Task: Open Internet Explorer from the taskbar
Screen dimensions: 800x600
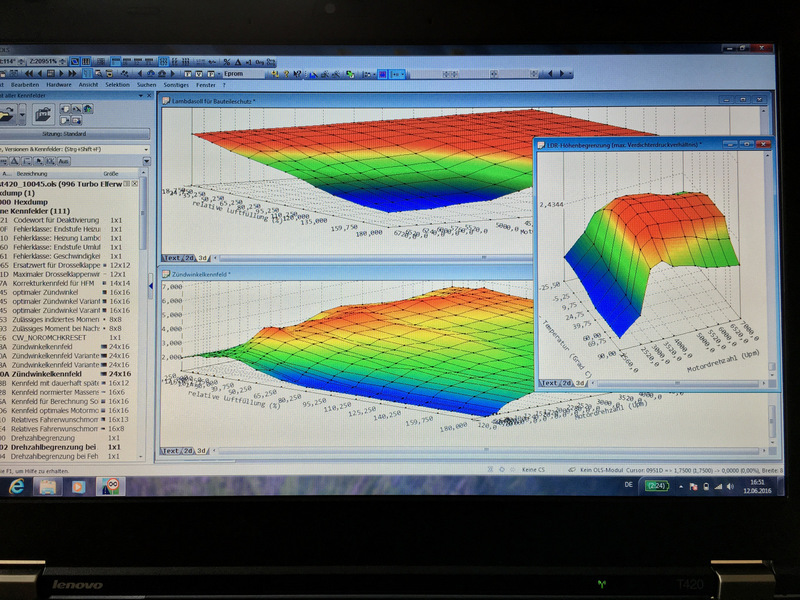Action: [x=16, y=486]
